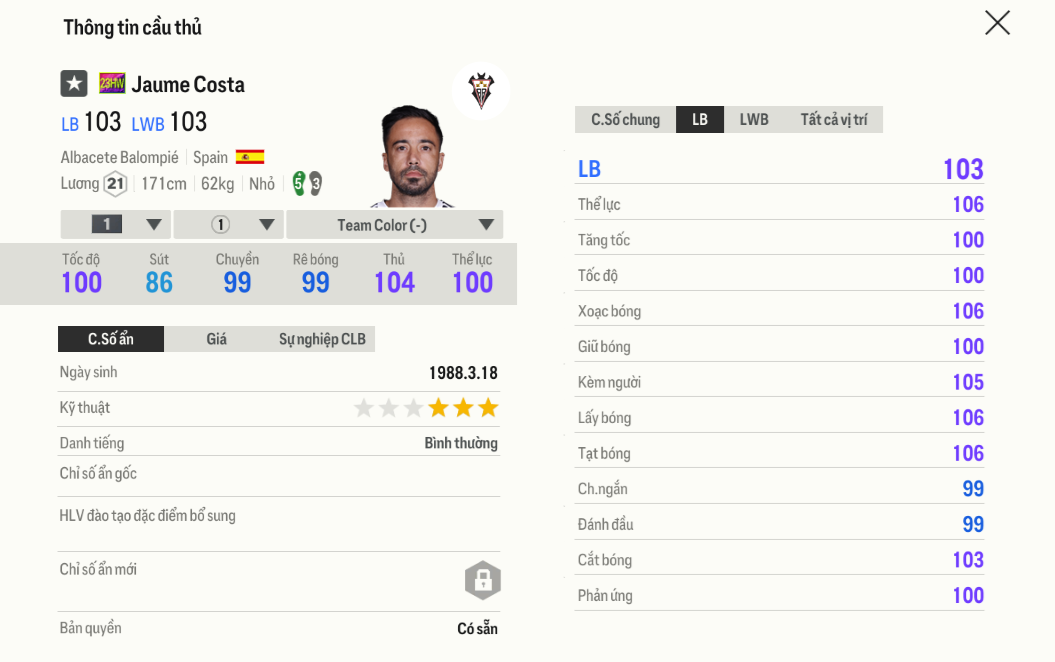Select the LWB position tab
This screenshot has height=662, width=1055.
[x=753, y=119]
